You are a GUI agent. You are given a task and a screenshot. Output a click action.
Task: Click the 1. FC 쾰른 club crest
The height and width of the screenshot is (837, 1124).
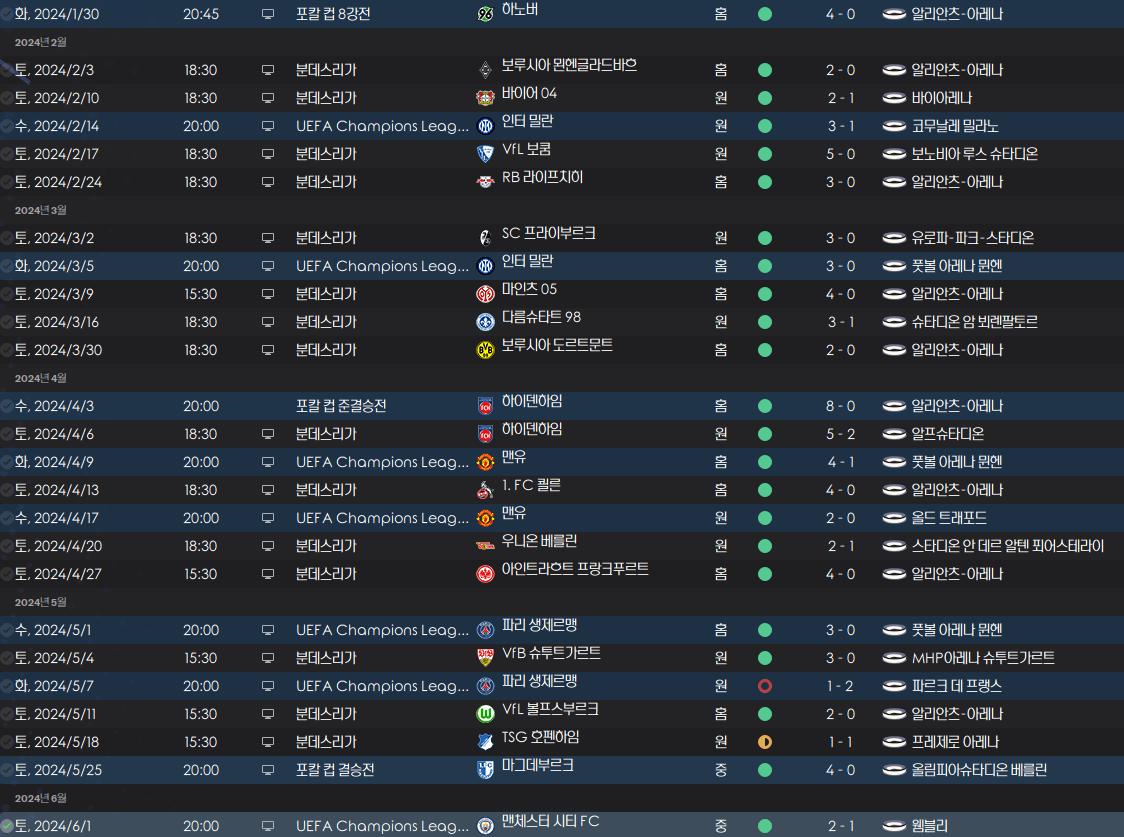[x=485, y=489]
